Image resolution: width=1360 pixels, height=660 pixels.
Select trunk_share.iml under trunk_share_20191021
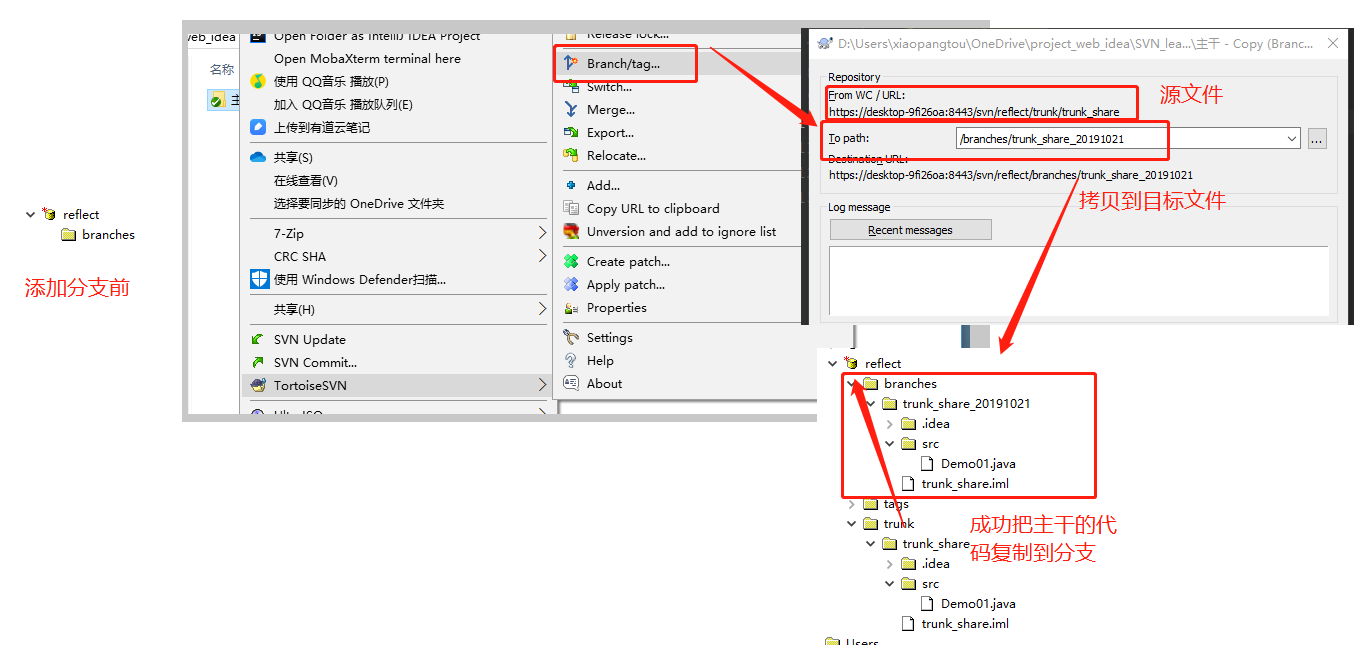(x=965, y=484)
